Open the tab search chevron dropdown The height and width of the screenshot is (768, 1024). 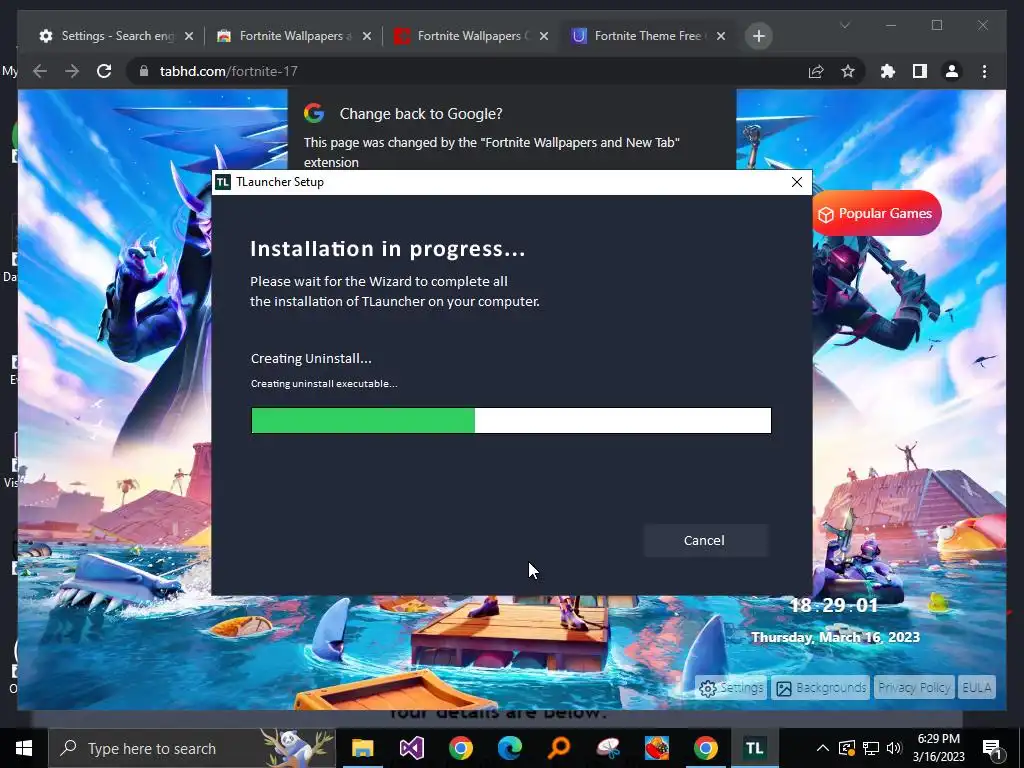[844, 25]
